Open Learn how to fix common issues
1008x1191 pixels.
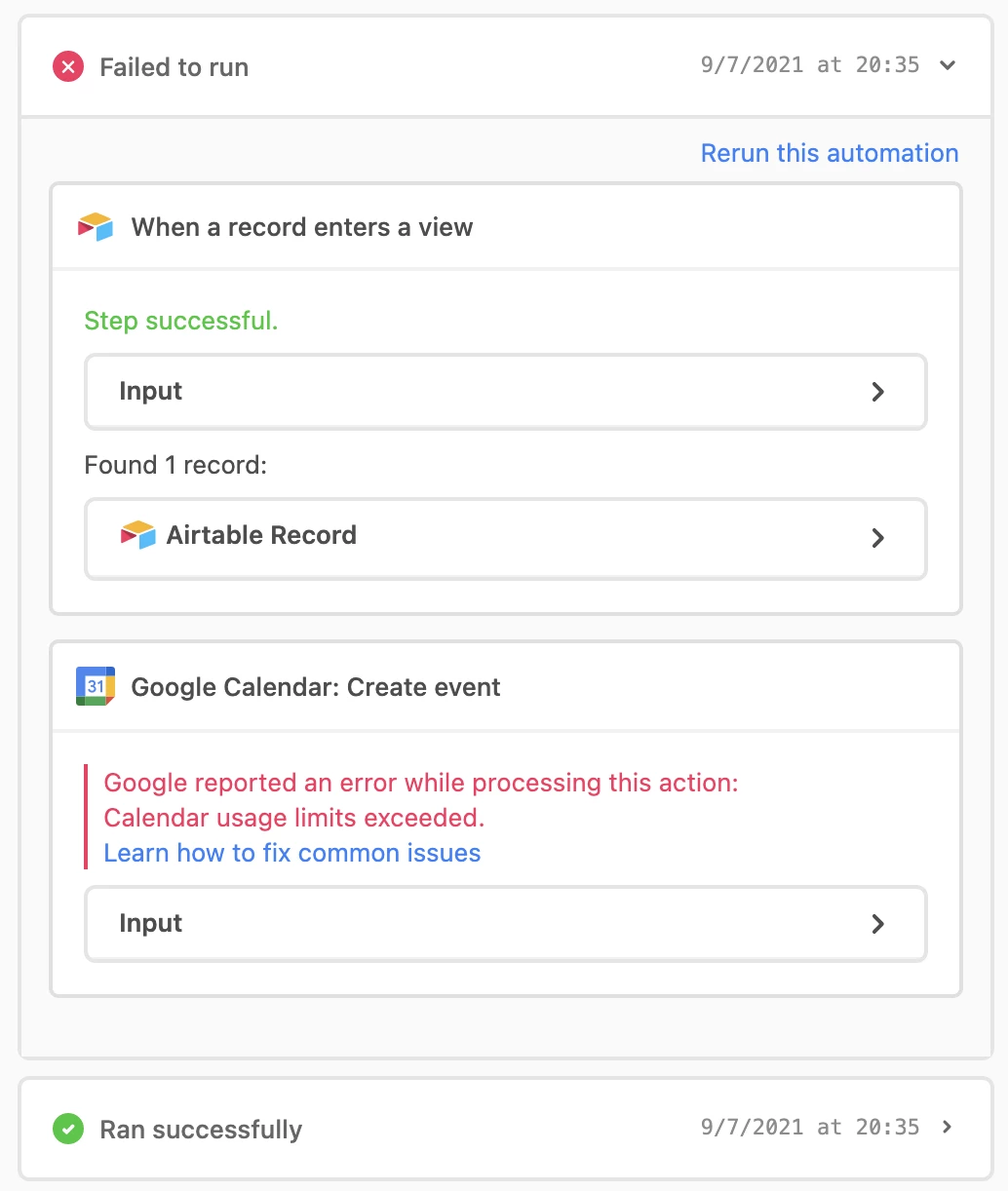[x=292, y=853]
